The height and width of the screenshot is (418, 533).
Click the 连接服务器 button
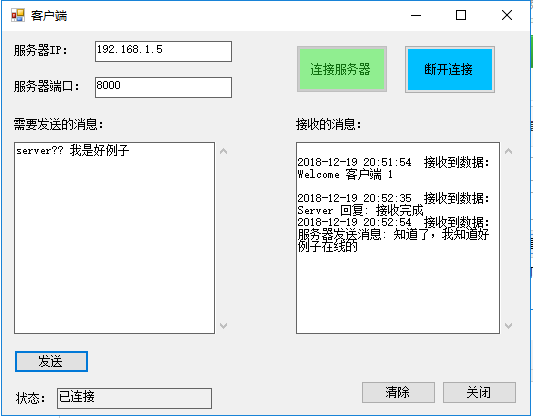point(342,69)
